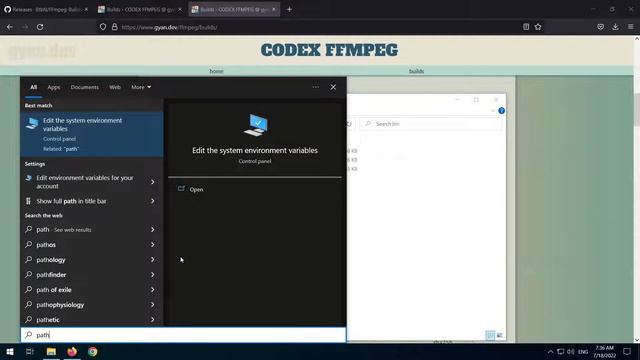Viewport: 640px width, 360px height.
Task: Close the active CODEX FFMPEG tab
Action: (274, 9)
